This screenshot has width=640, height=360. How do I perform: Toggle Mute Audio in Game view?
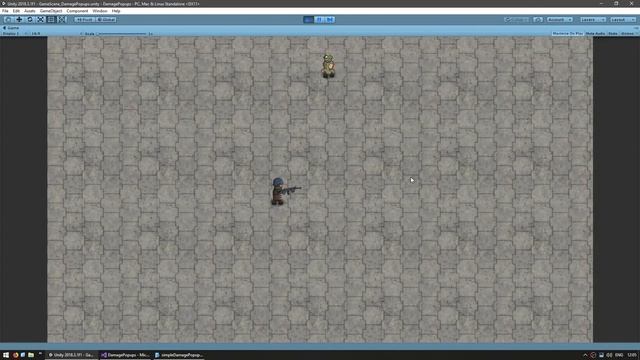point(595,33)
